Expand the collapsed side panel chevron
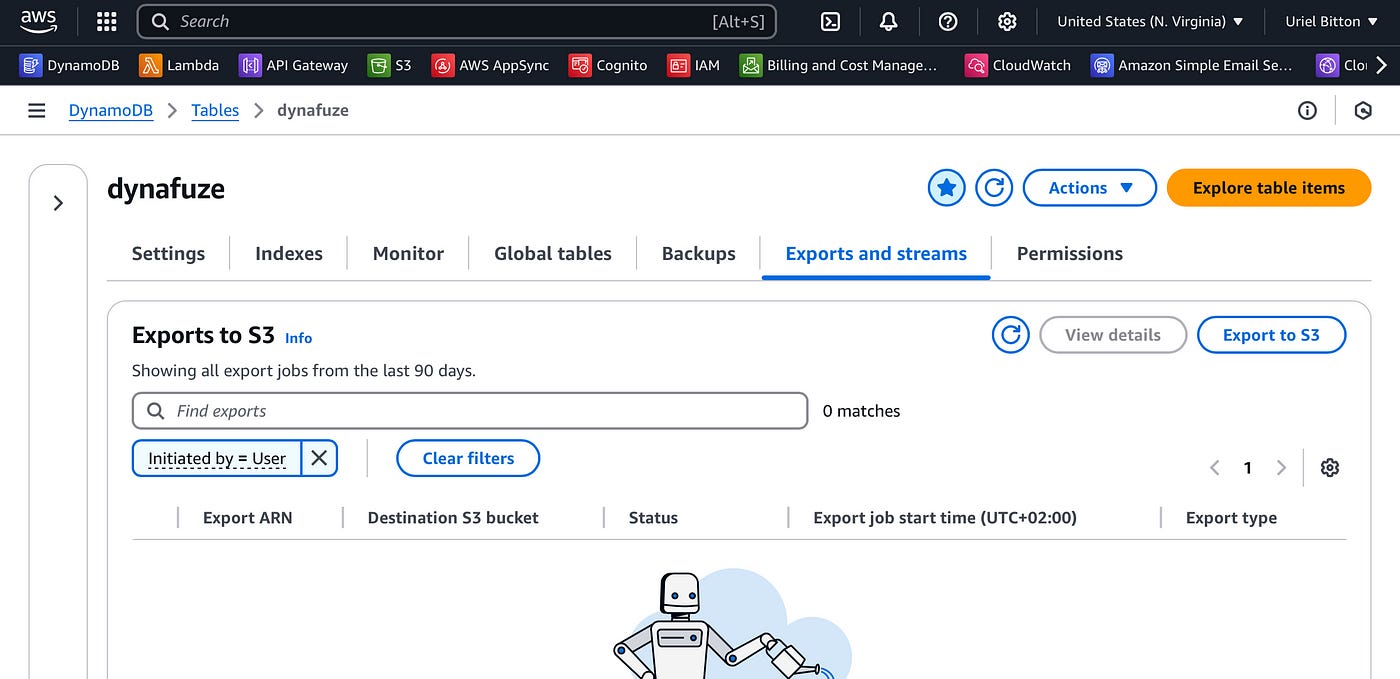1400x679 pixels. 58,203
